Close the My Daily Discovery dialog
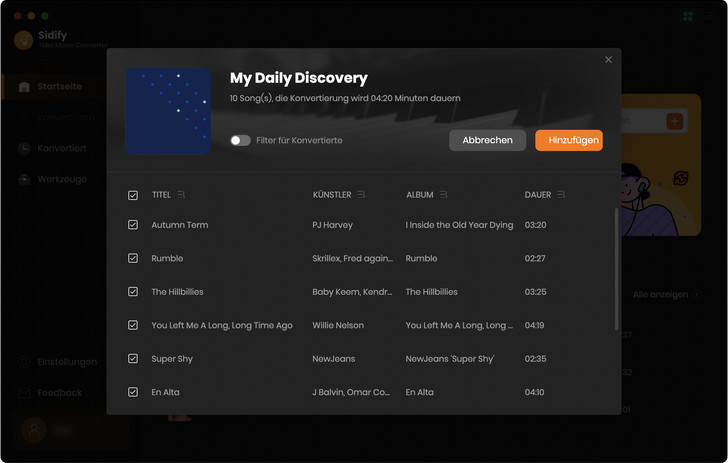Viewport: 728px width, 463px height. (x=608, y=60)
